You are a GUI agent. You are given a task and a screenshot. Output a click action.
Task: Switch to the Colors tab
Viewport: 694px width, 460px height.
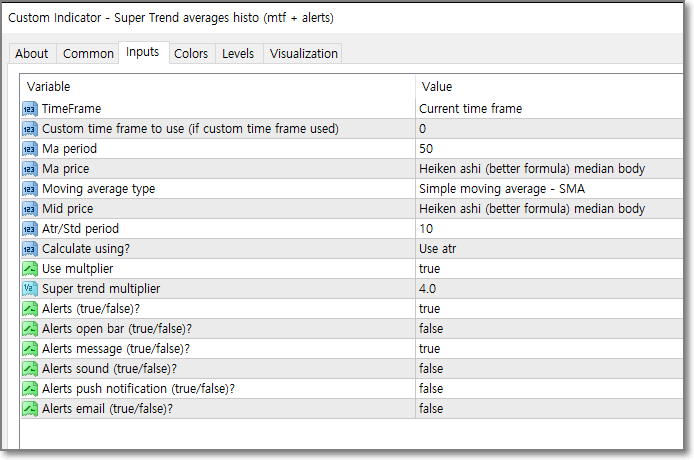tap(191, 54)
